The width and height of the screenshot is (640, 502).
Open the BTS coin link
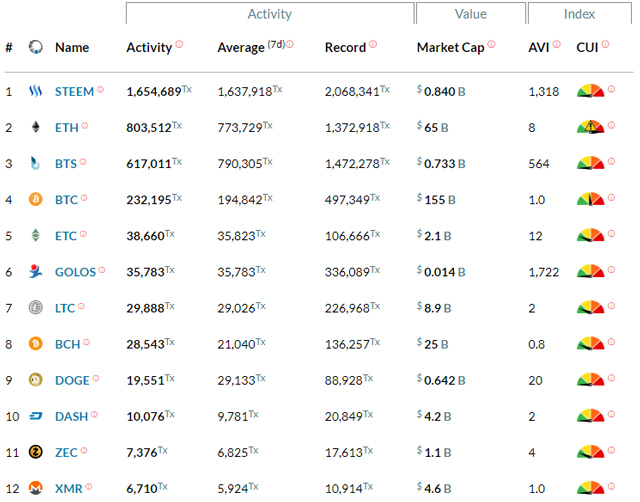click(66, 164)
